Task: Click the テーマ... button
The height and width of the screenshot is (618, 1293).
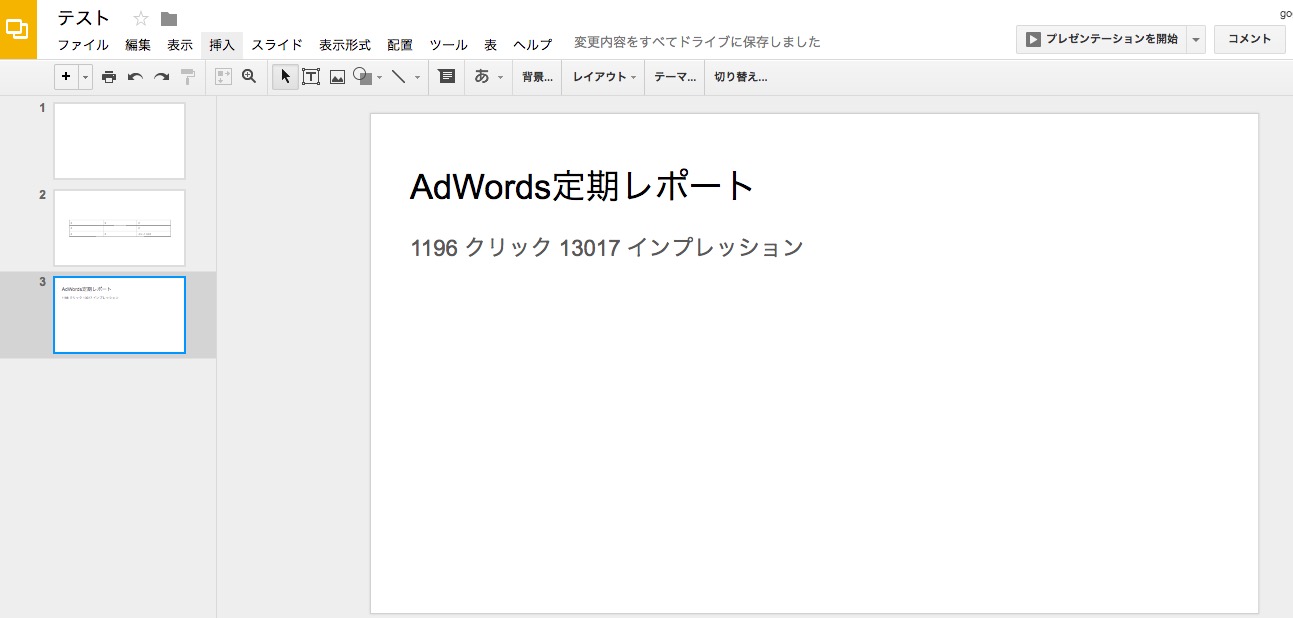Action: click(x=675, y=76)
